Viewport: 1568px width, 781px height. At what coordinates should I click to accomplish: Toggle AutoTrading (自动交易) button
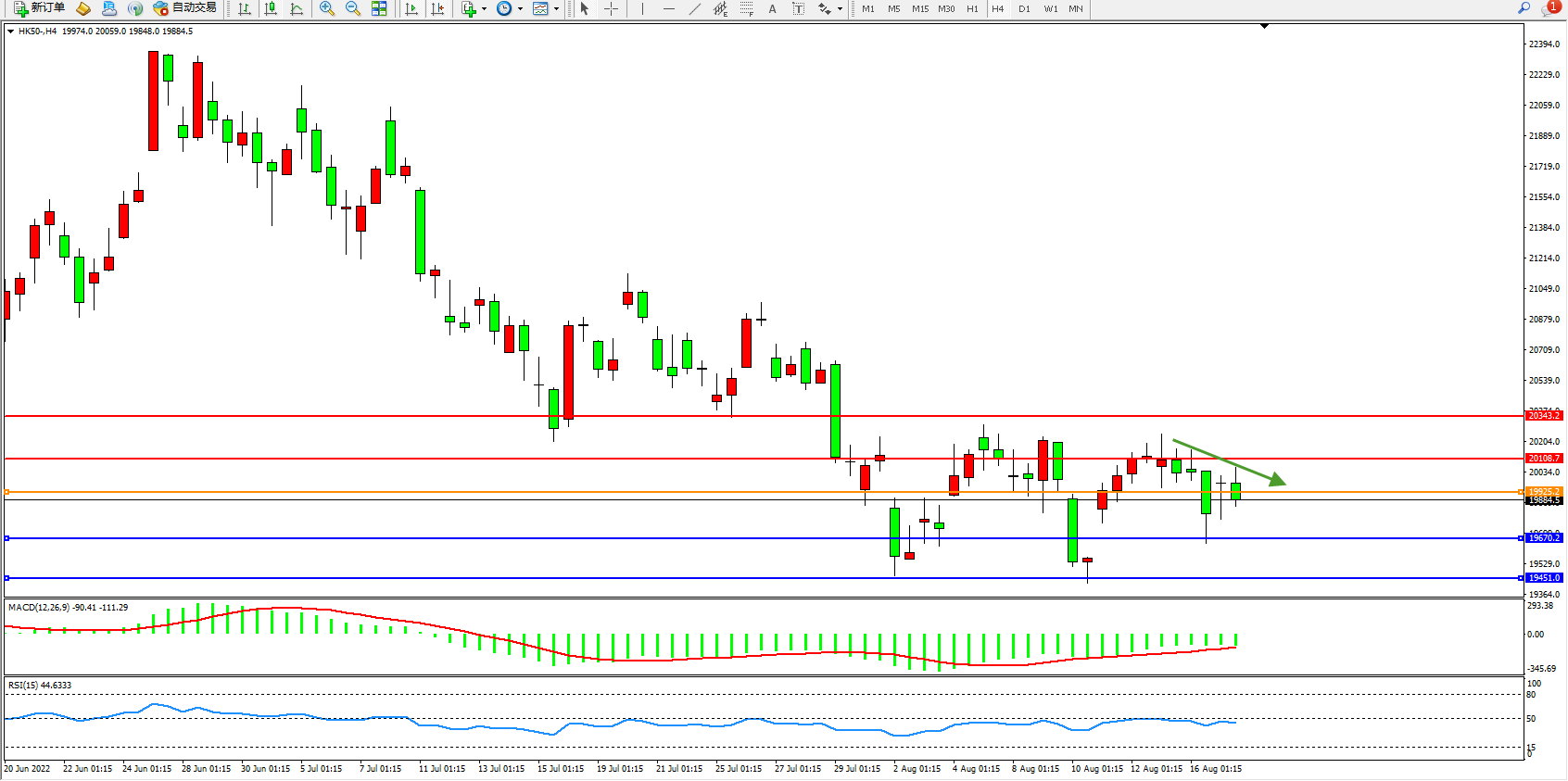tap(185, 8)
